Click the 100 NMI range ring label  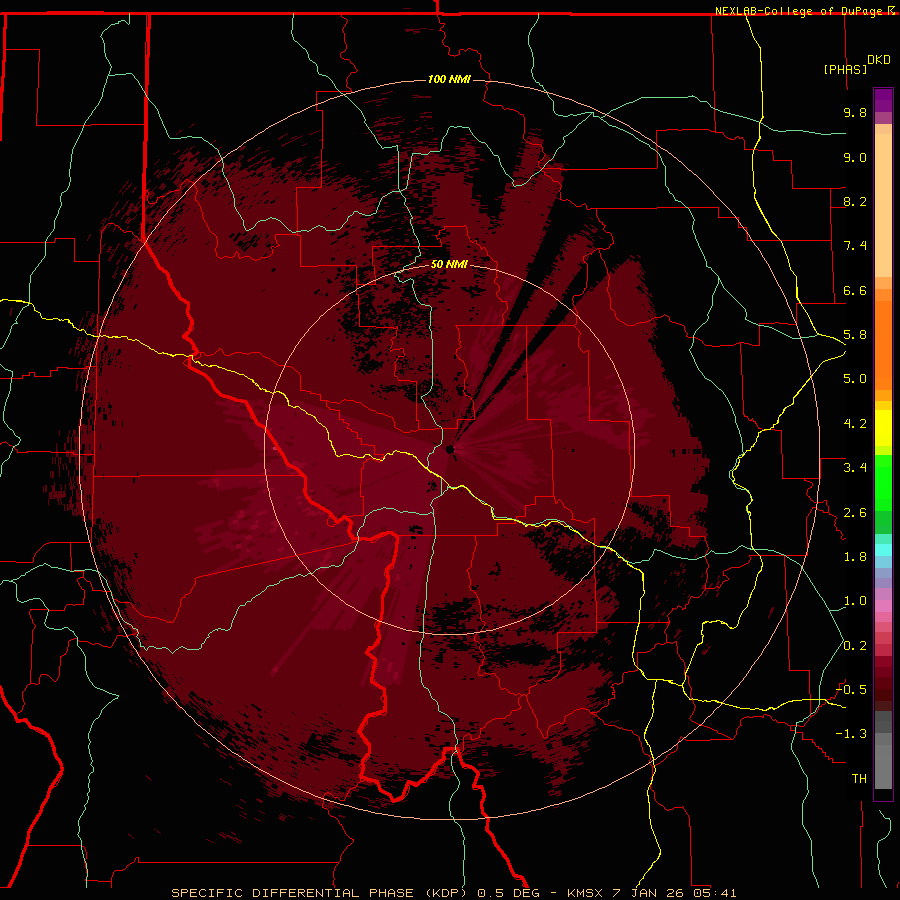449,79
